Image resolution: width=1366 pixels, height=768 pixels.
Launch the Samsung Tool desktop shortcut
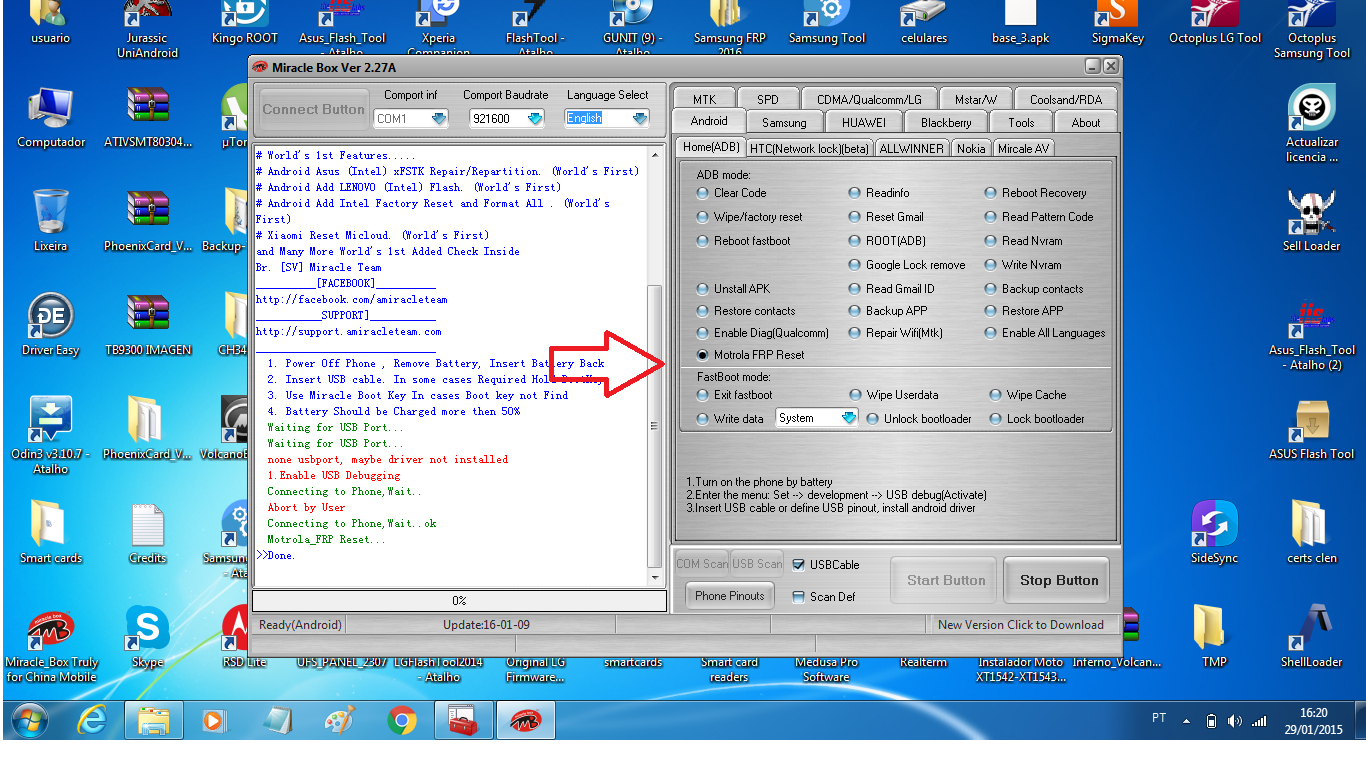[x=827, y=24]
